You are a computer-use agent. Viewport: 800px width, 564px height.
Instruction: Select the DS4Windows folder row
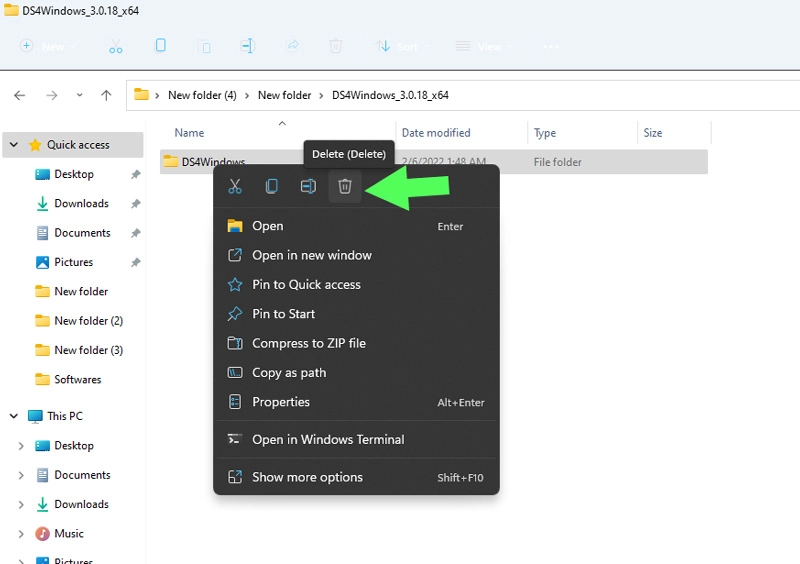coord(434,162)
